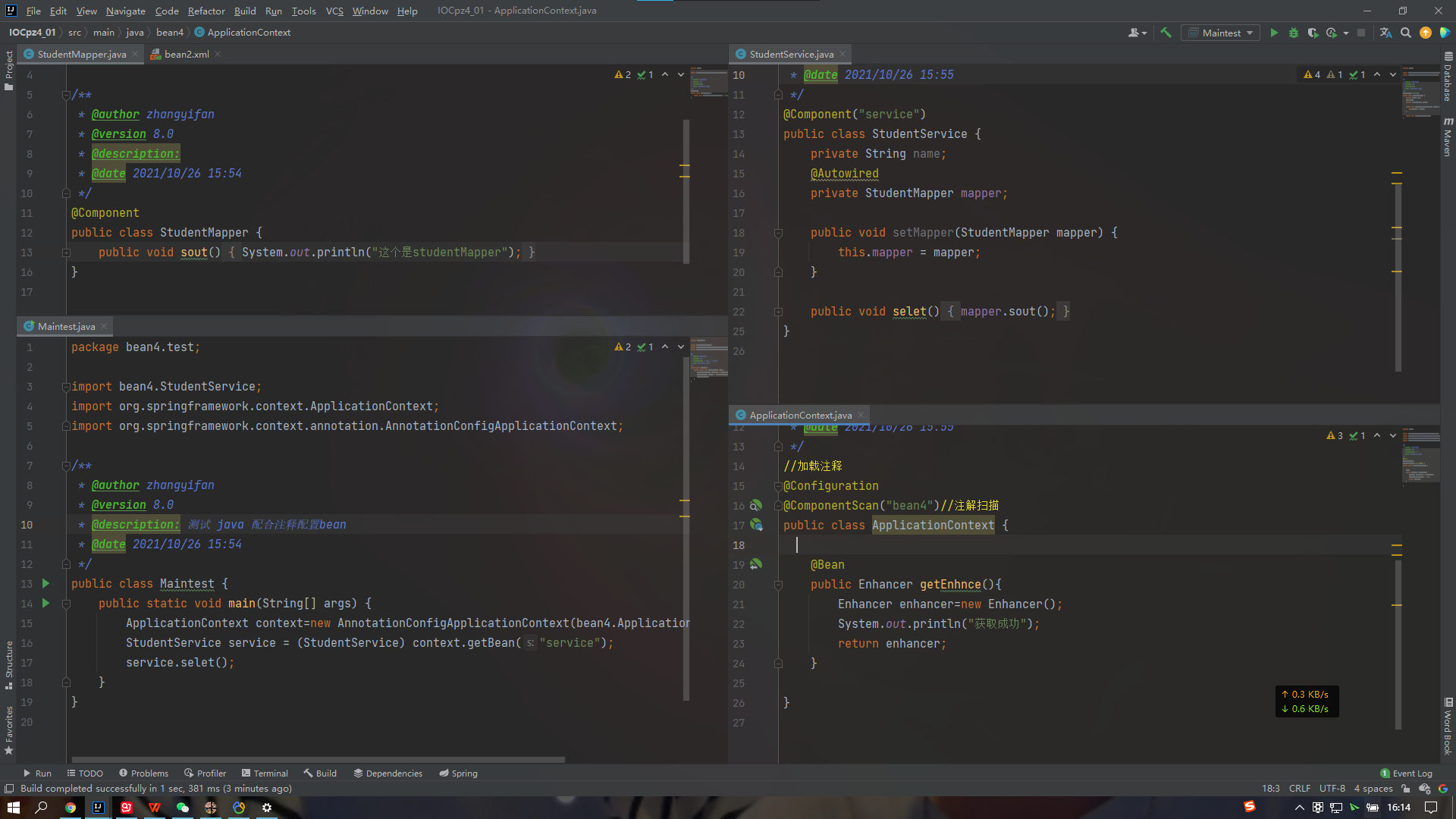Viewport: 1456px width, 819px height.
Task: Click run gutter icon beside Maintest class
Action: pyautogui.click(x=45, y=583)
